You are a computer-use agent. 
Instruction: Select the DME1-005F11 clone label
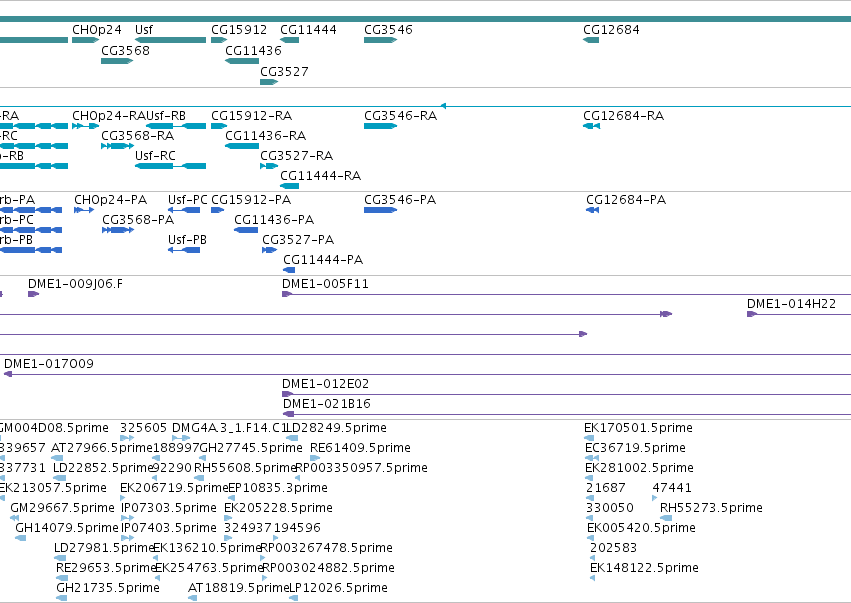[x=325, y=284]
